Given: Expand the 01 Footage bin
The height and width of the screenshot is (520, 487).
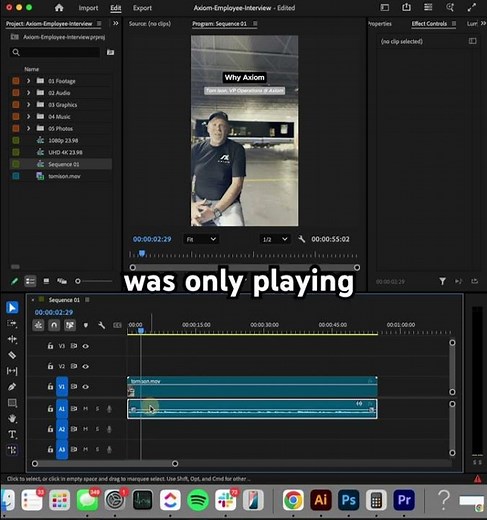Looking at the screenshot, I should 28,81.
